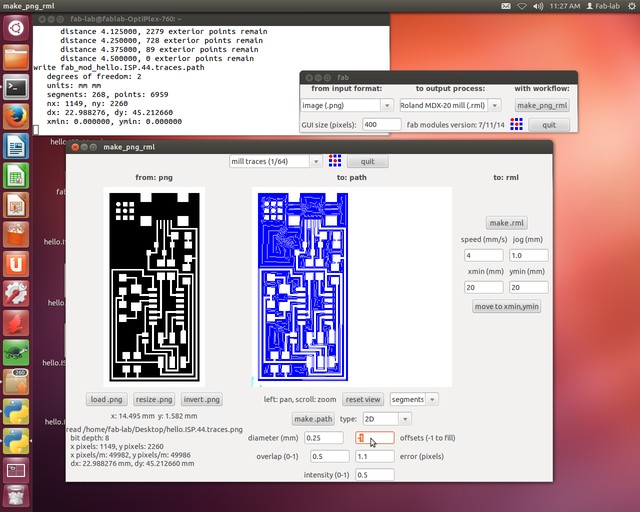The width and height of the screenshot is (640, 512).
Task: Click the jog (mm) input field
Action: pyautogui.click(x=529, y=255)
